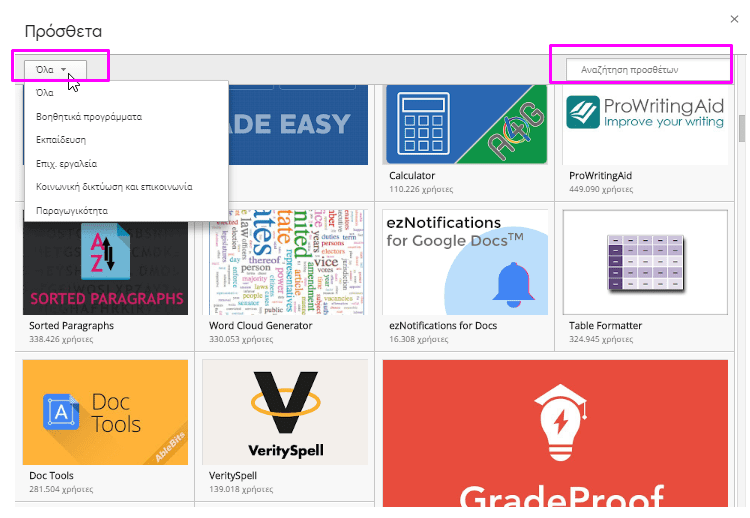This screenshot has width=750, height=518.
Task: Click the 16.308 χρήστες count
Action: coord(419,340)
